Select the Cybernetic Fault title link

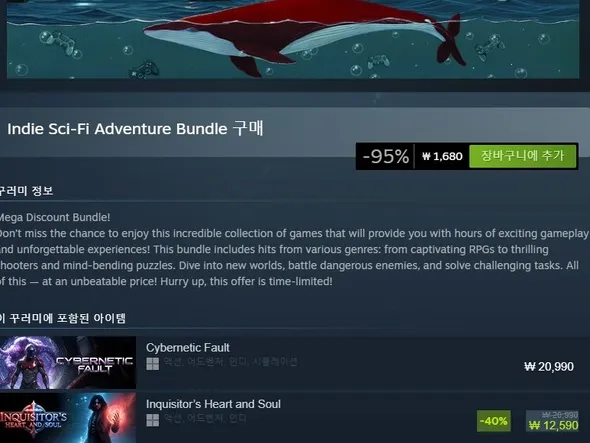[x=188, y=347]
